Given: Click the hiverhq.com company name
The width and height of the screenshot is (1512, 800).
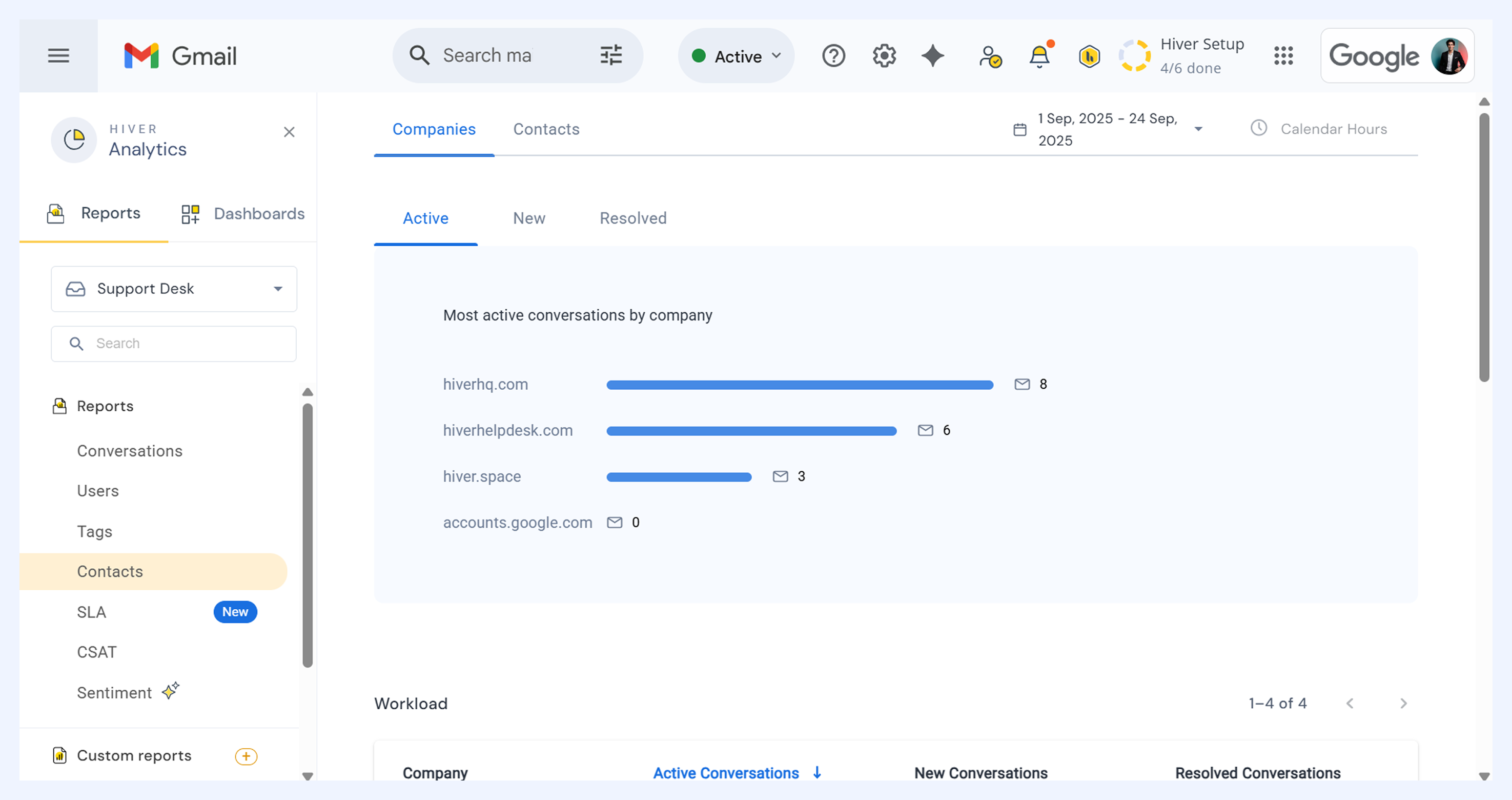Looking at the screenshot, I should (485, 384).
